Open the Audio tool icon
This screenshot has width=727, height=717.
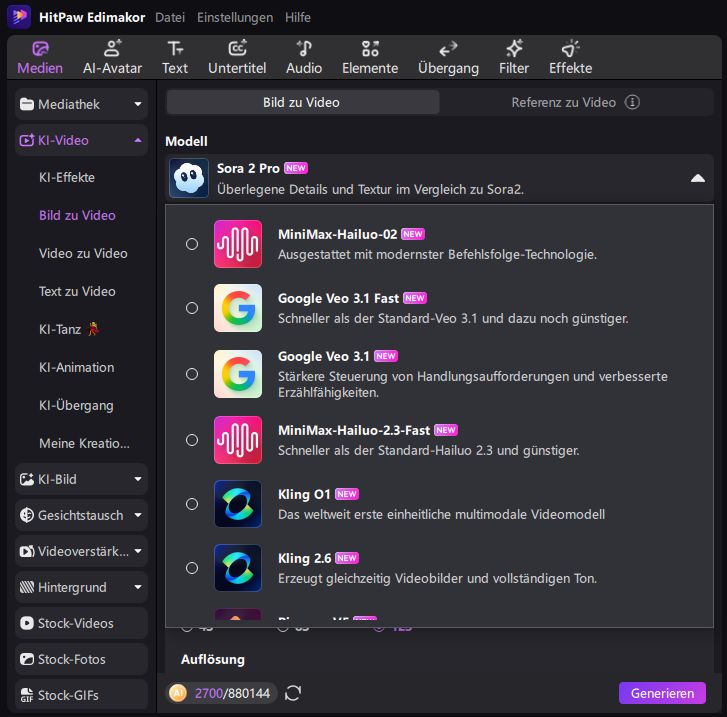click(304, 48)
